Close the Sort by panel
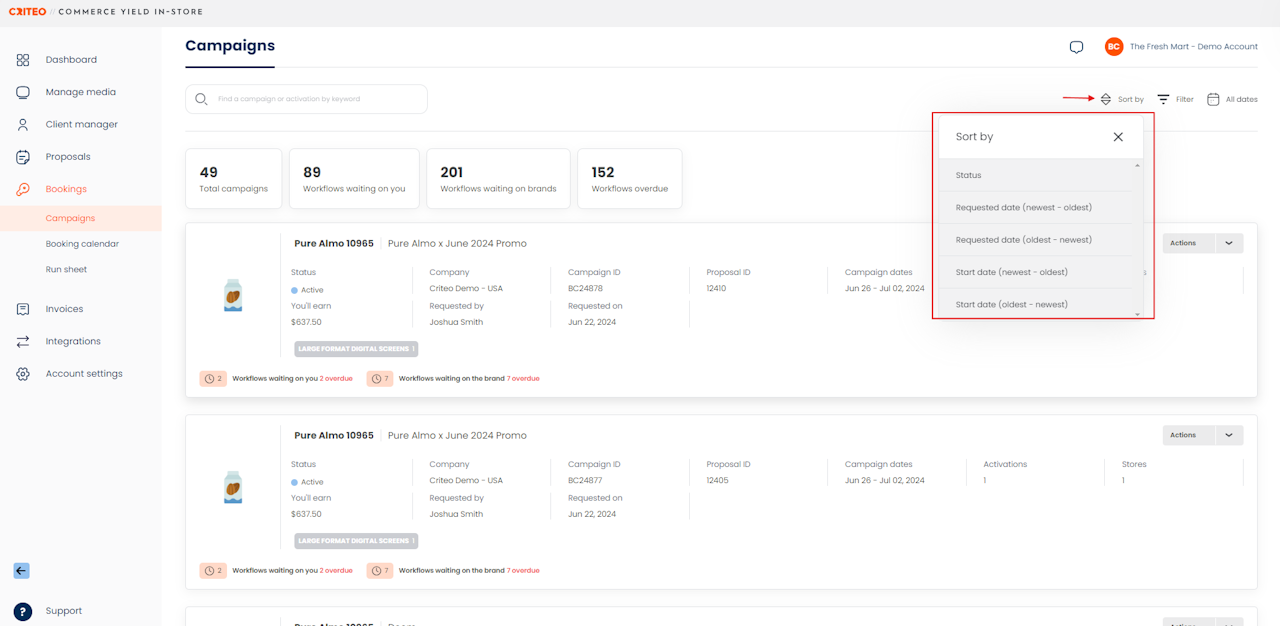 tap(1118, 137)
